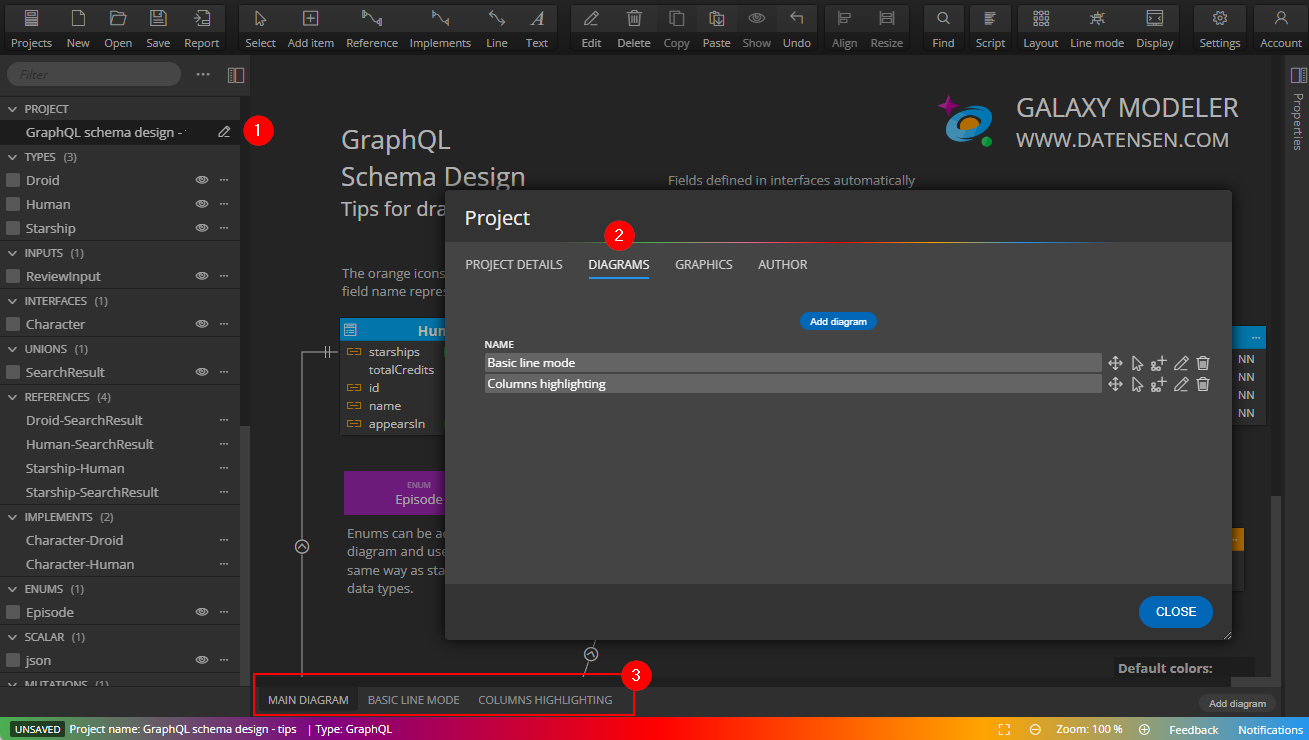Switch the Line mode option
This screenshot has height=740, width=1309.
pyautogui.click(x=1096, y=27)
